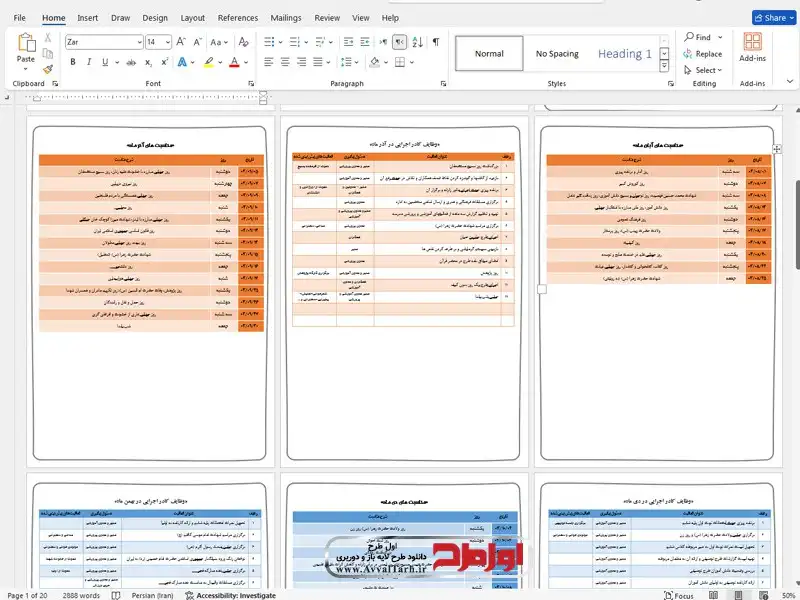Align text to the left
Screen dimensions: 800x600
(x=268, y=62)
